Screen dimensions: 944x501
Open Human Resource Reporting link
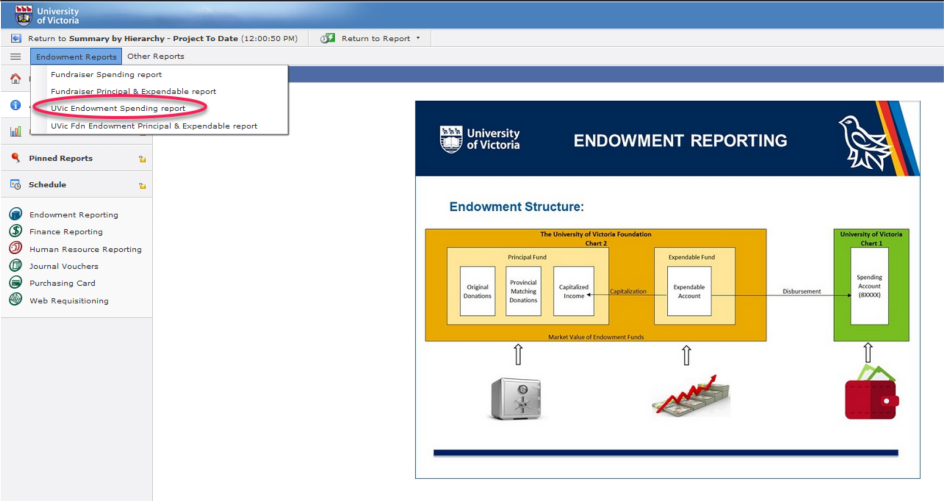85,249
